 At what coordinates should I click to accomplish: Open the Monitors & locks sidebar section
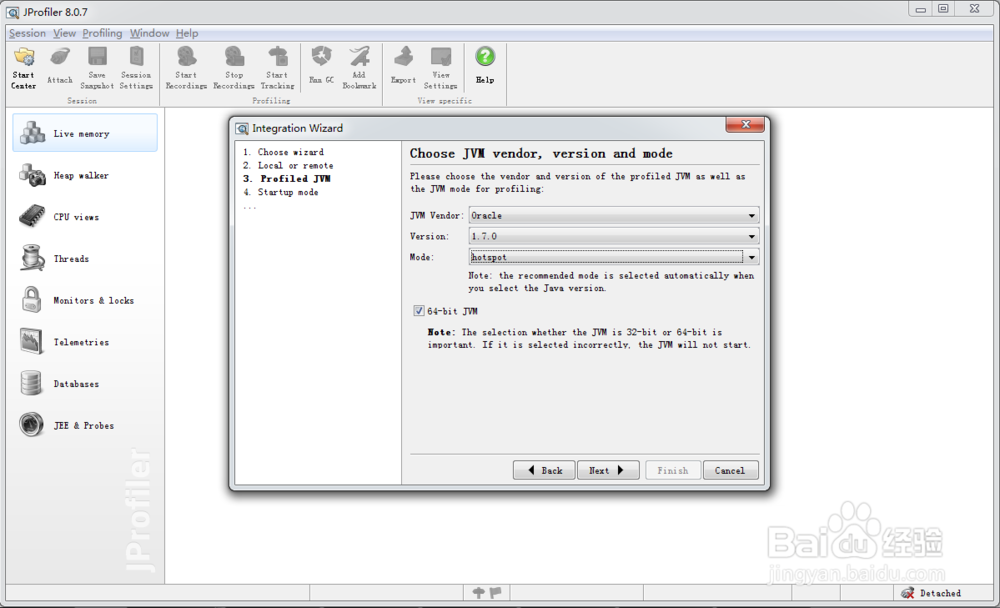coord(85,300)
